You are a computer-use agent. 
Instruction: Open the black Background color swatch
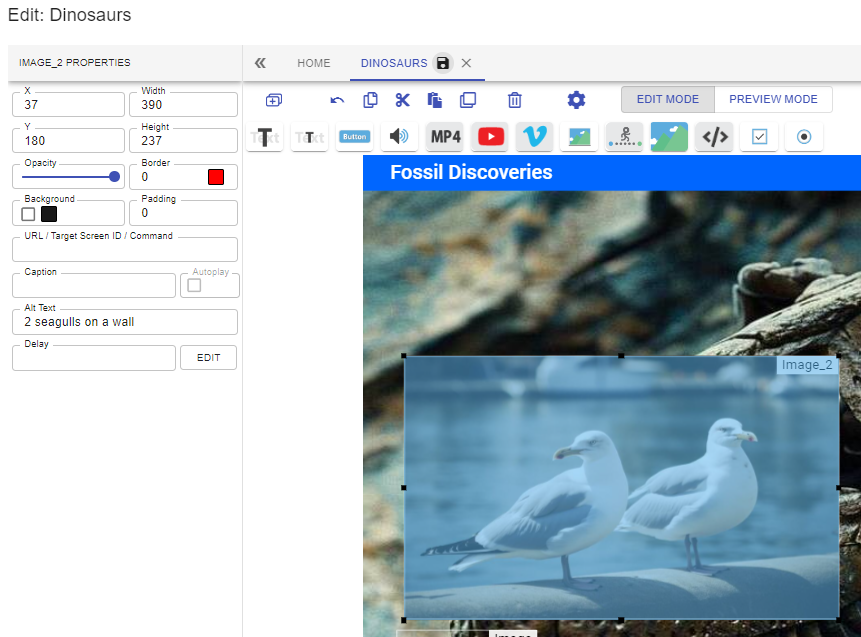[49, 214]
